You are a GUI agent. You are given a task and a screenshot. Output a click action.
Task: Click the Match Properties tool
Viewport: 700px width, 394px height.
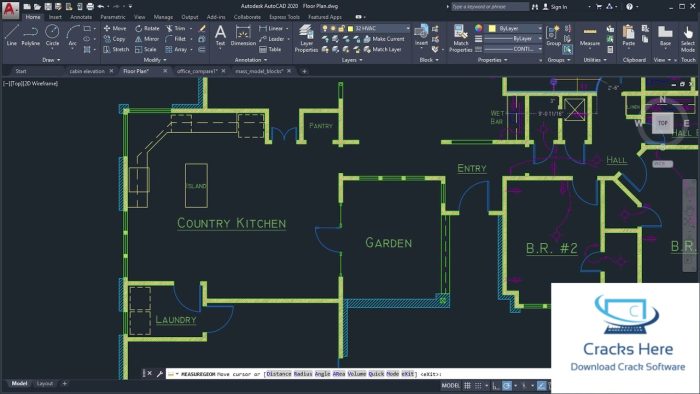click(460, 38)
